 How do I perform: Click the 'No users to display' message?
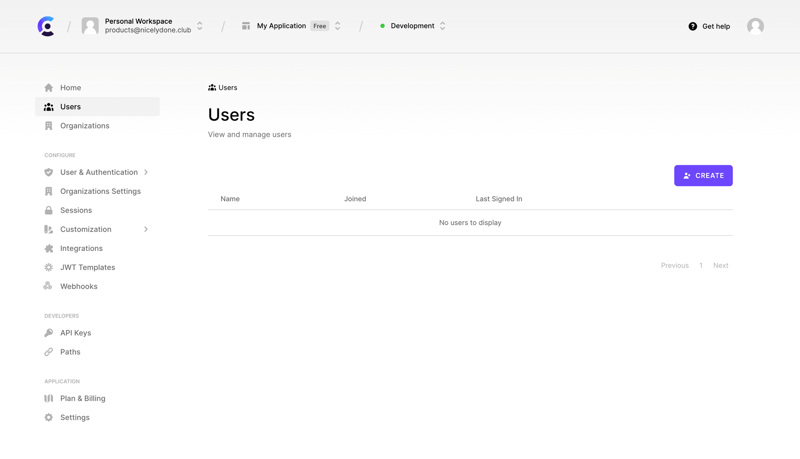pyautogui.click(x=470, y=223)
